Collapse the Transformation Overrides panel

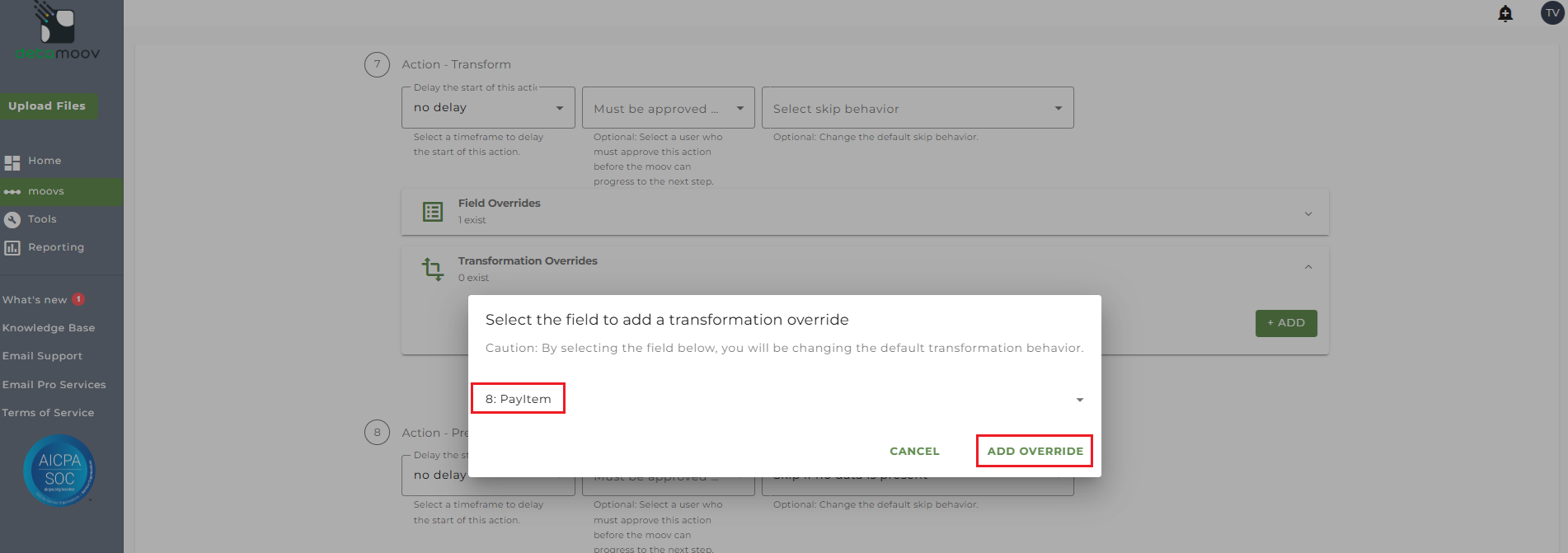pyautogui.click(x=1307, y=267)
